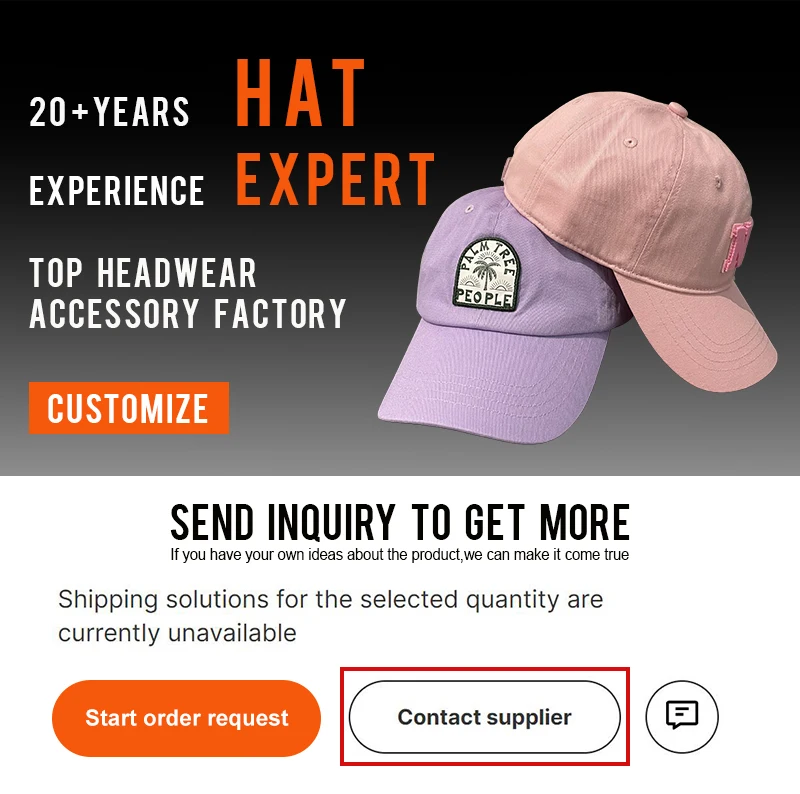Click the orange Start order request button

(187, 717)
